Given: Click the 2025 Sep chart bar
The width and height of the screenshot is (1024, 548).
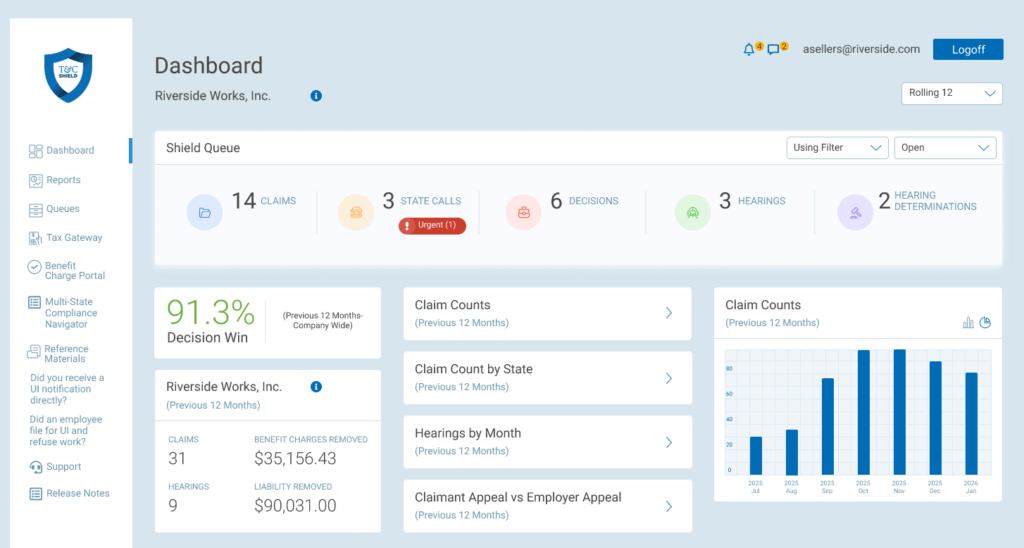Looking at the screenshot, I should click(x=827, y=427).
